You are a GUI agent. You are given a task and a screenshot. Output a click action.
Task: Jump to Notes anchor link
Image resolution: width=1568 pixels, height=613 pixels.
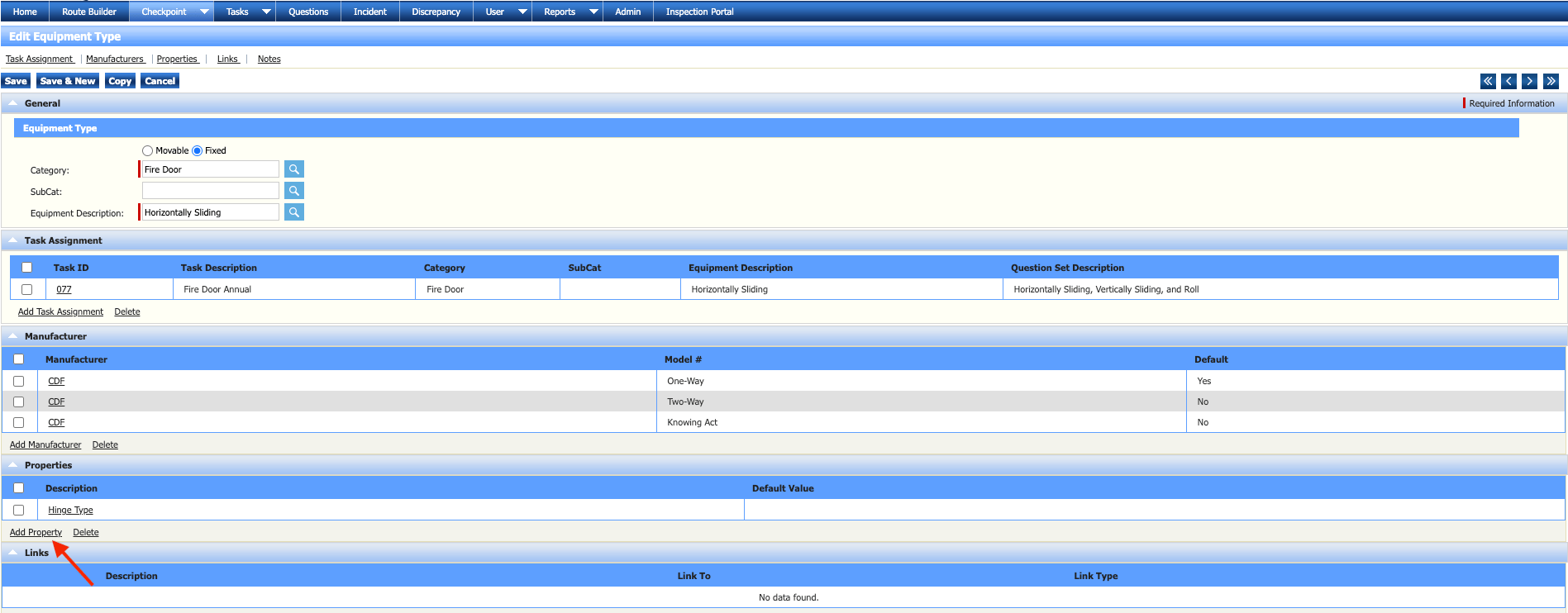coord(269,59)
